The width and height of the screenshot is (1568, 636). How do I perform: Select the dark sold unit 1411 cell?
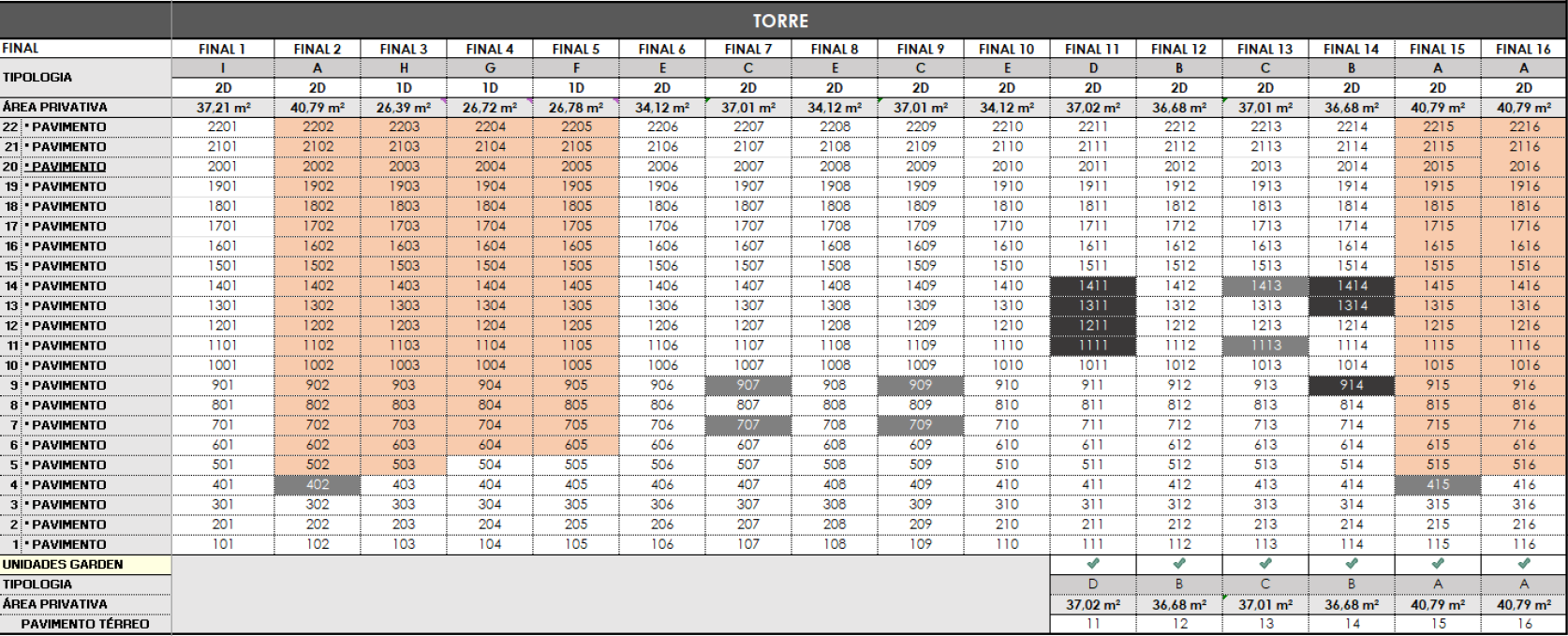[1092, 286]
